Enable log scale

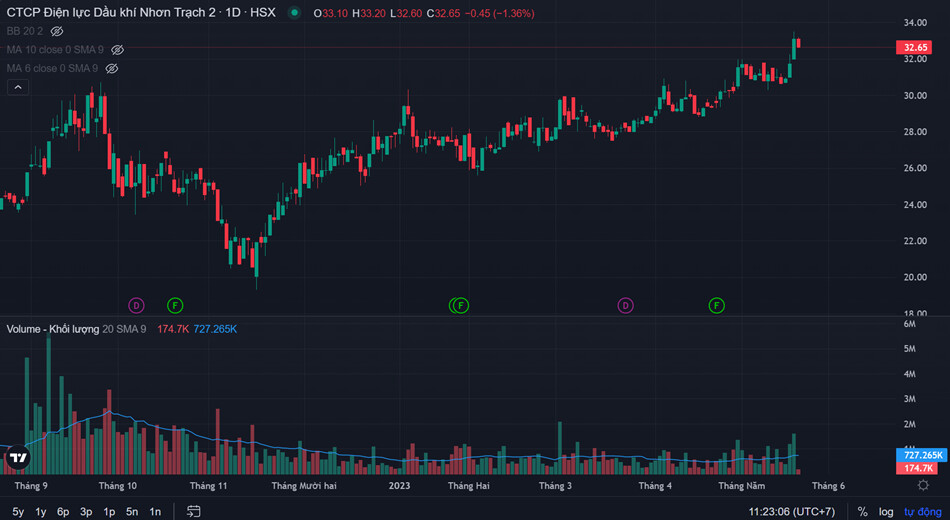pyautogui.click(x=886, y=511)
